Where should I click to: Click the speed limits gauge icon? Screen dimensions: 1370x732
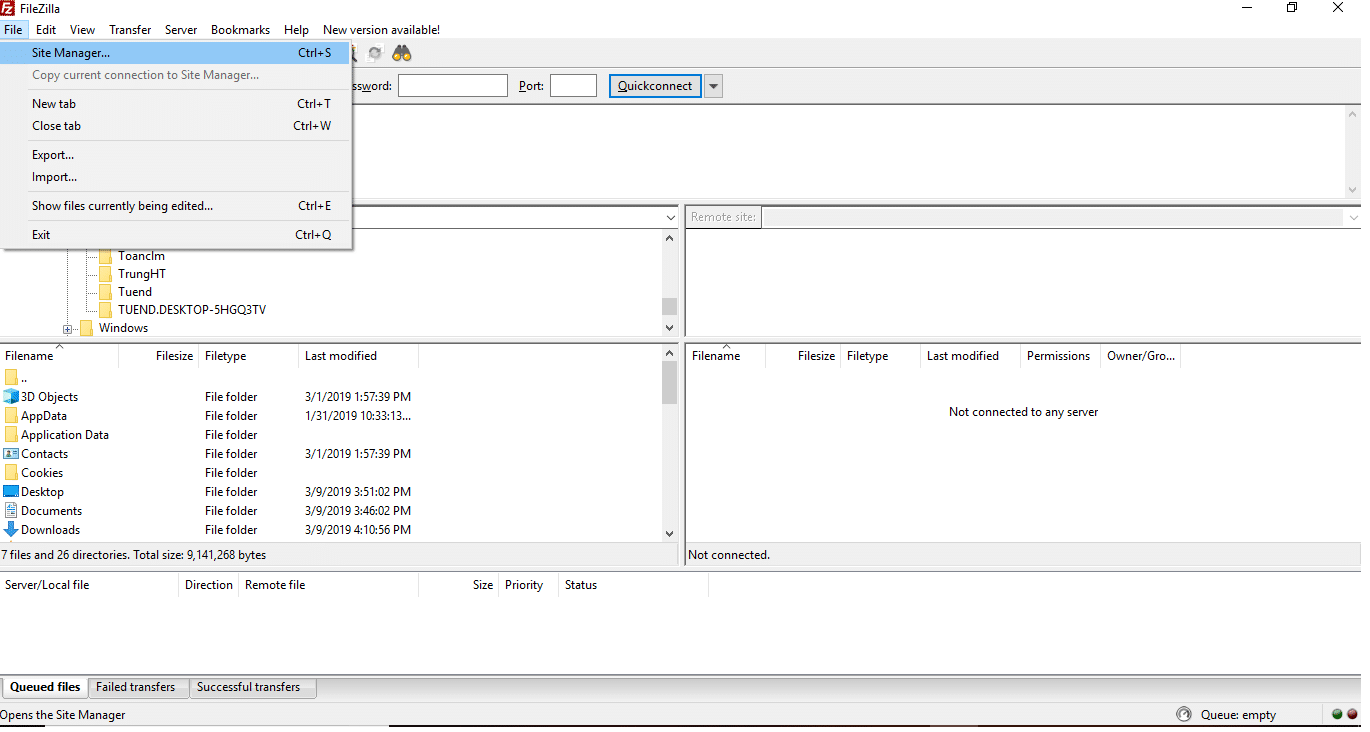pyautogui.click(x=1184, y=714)
